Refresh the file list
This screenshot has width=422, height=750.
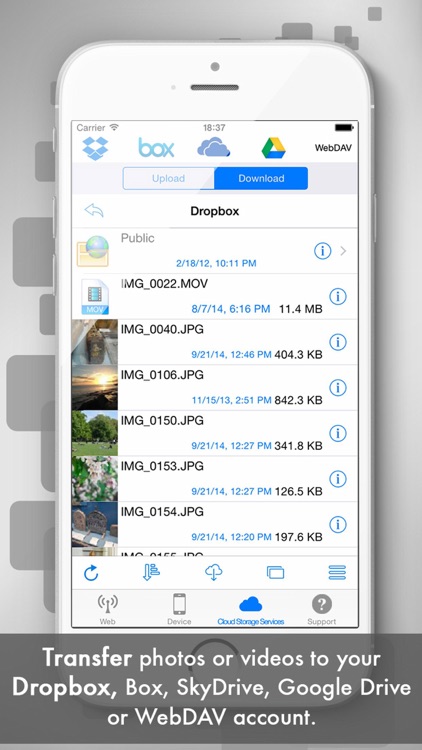[x=91, y=573]
